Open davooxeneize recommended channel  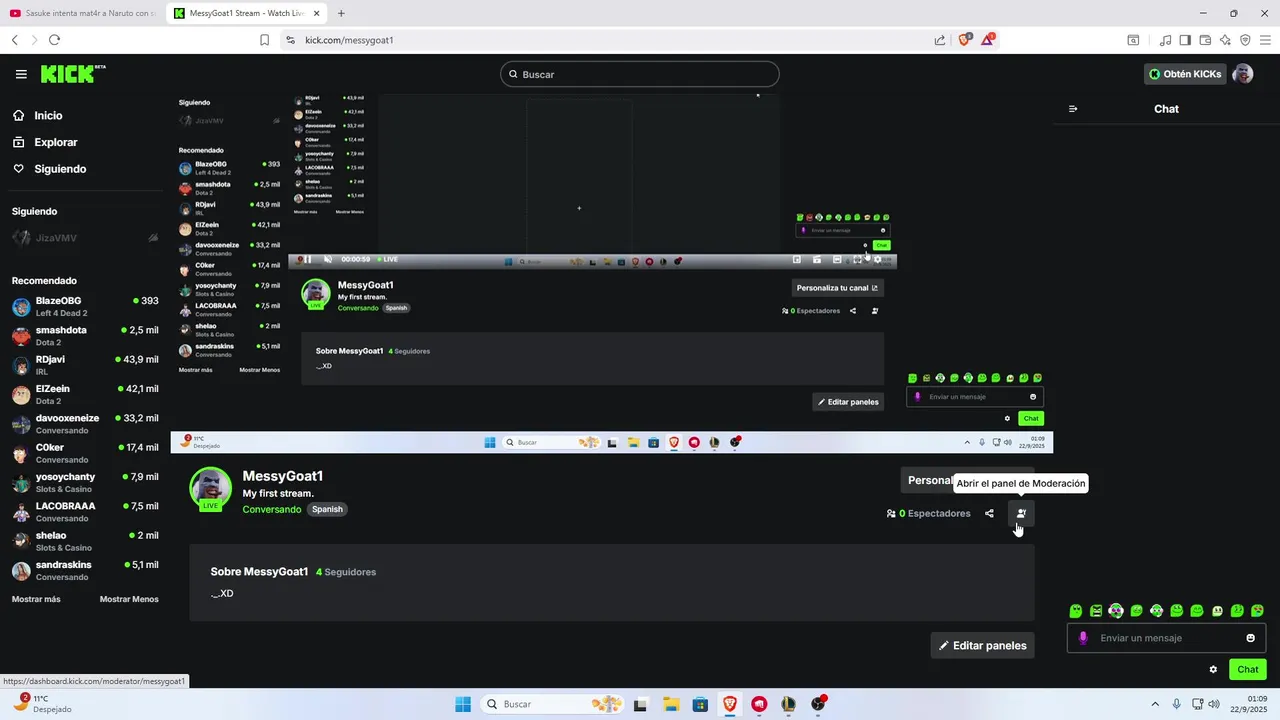click(85, 423)
